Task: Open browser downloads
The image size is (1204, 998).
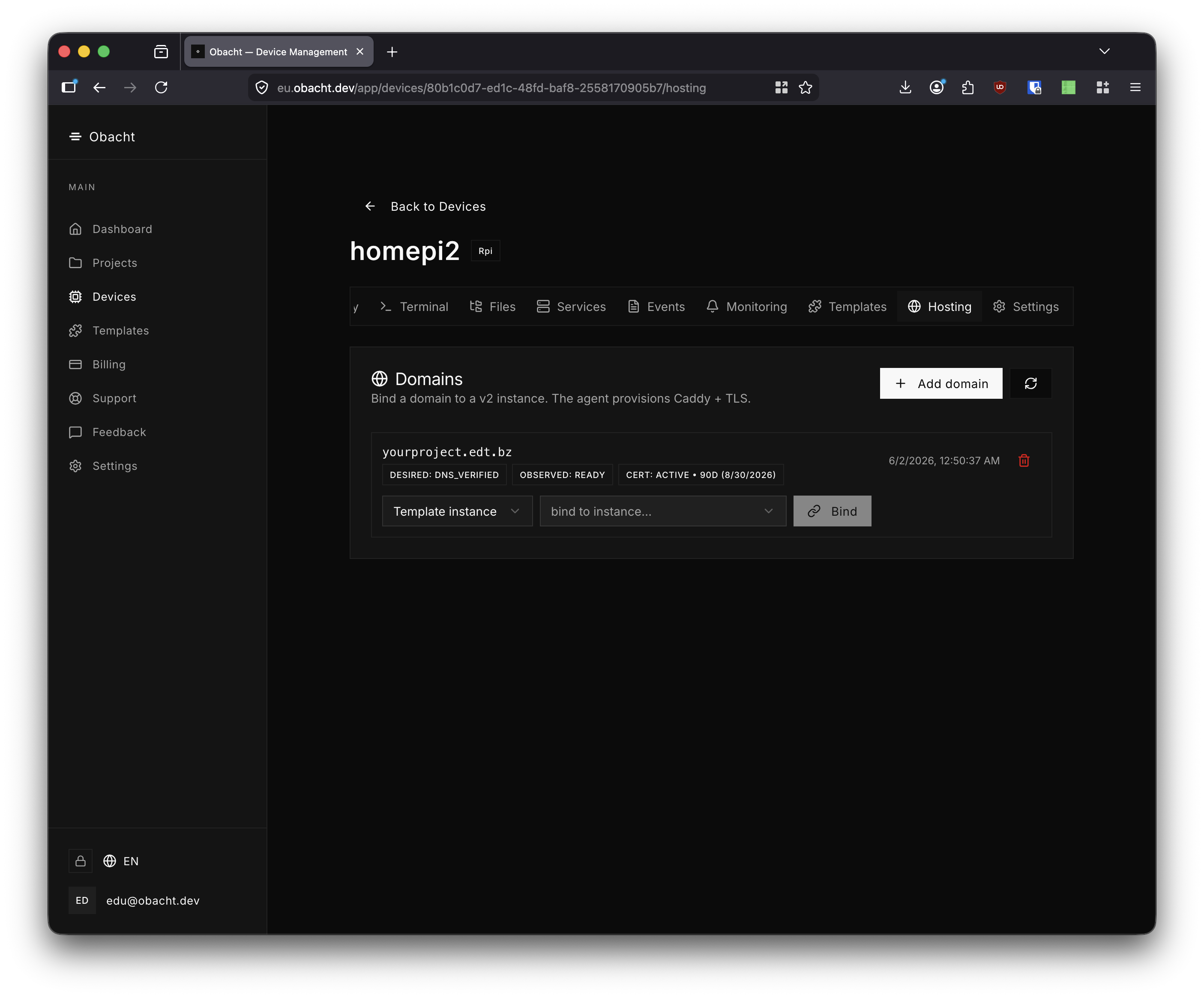Action: coord(905,87)
